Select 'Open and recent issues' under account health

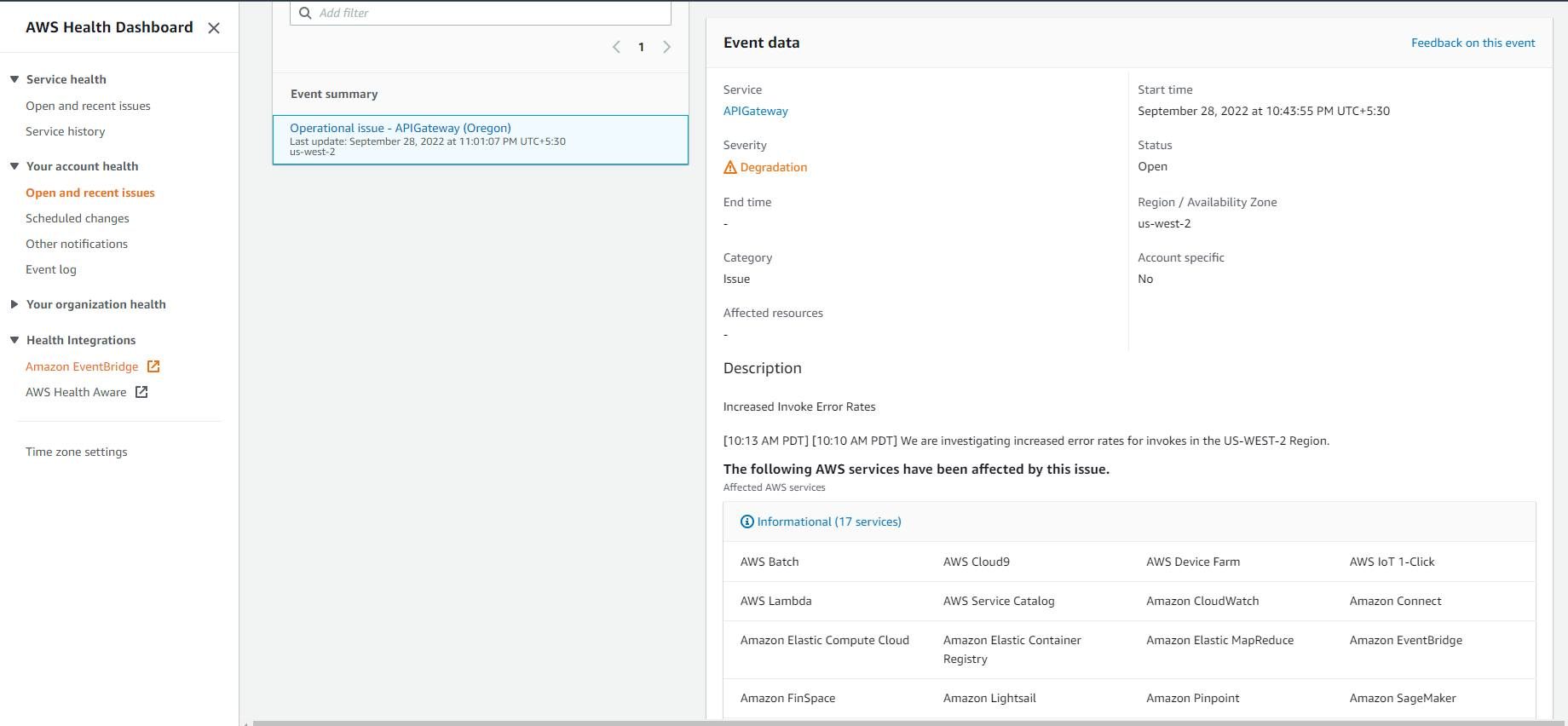[90, 193]
